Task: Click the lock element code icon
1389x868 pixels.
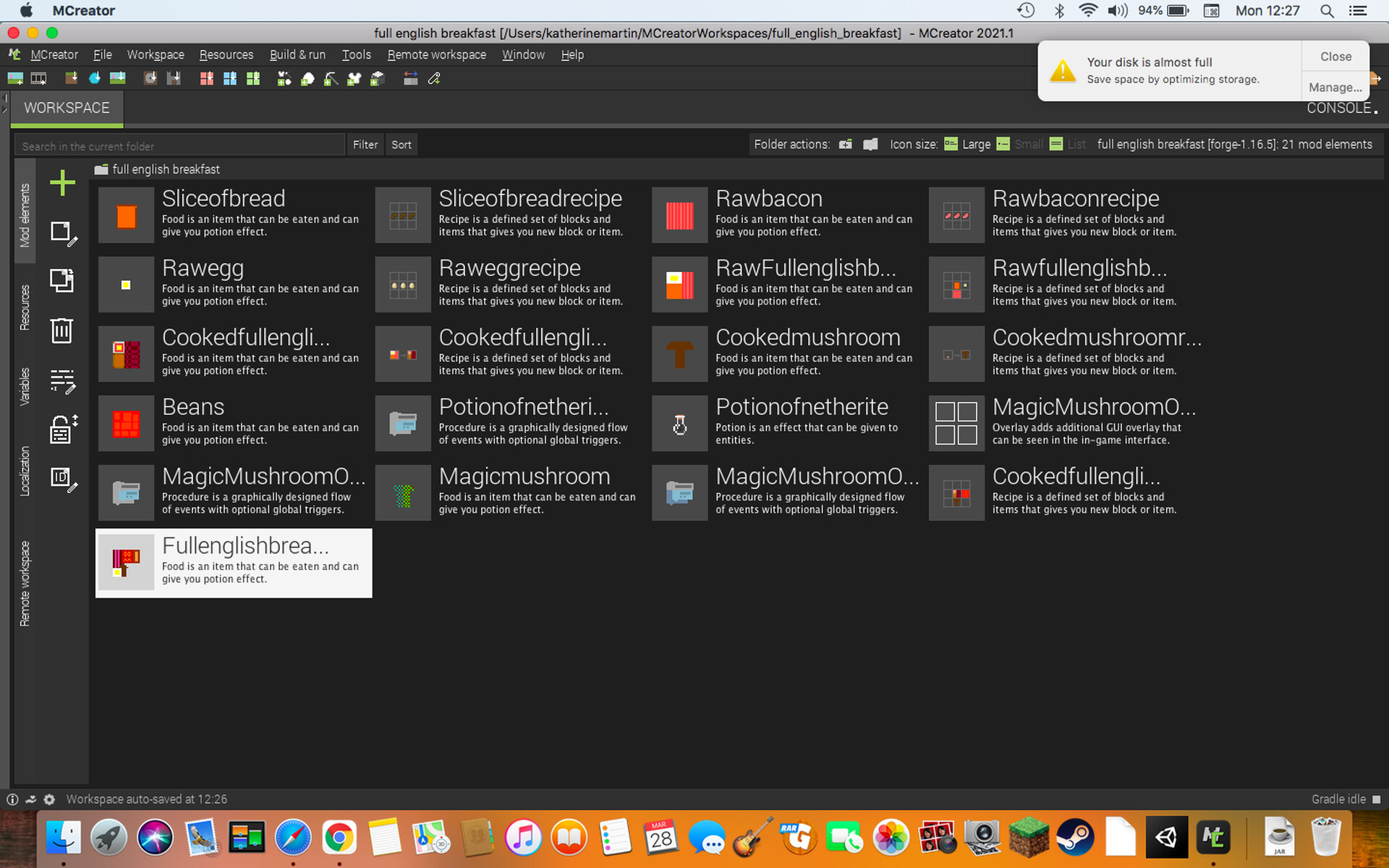Action: (x=62, y=430)
